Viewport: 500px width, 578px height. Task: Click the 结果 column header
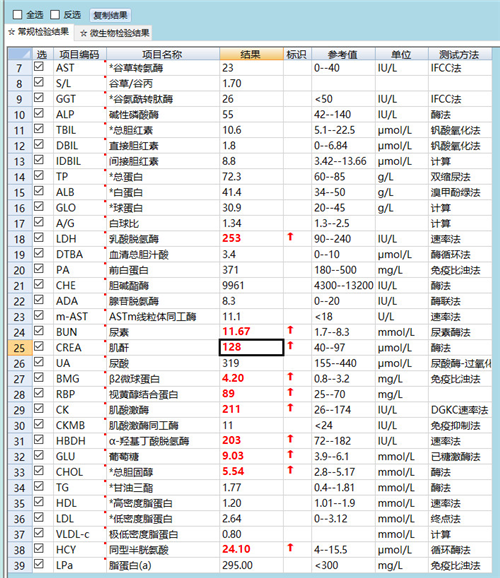pyautogui.click(x=251, y=54)
